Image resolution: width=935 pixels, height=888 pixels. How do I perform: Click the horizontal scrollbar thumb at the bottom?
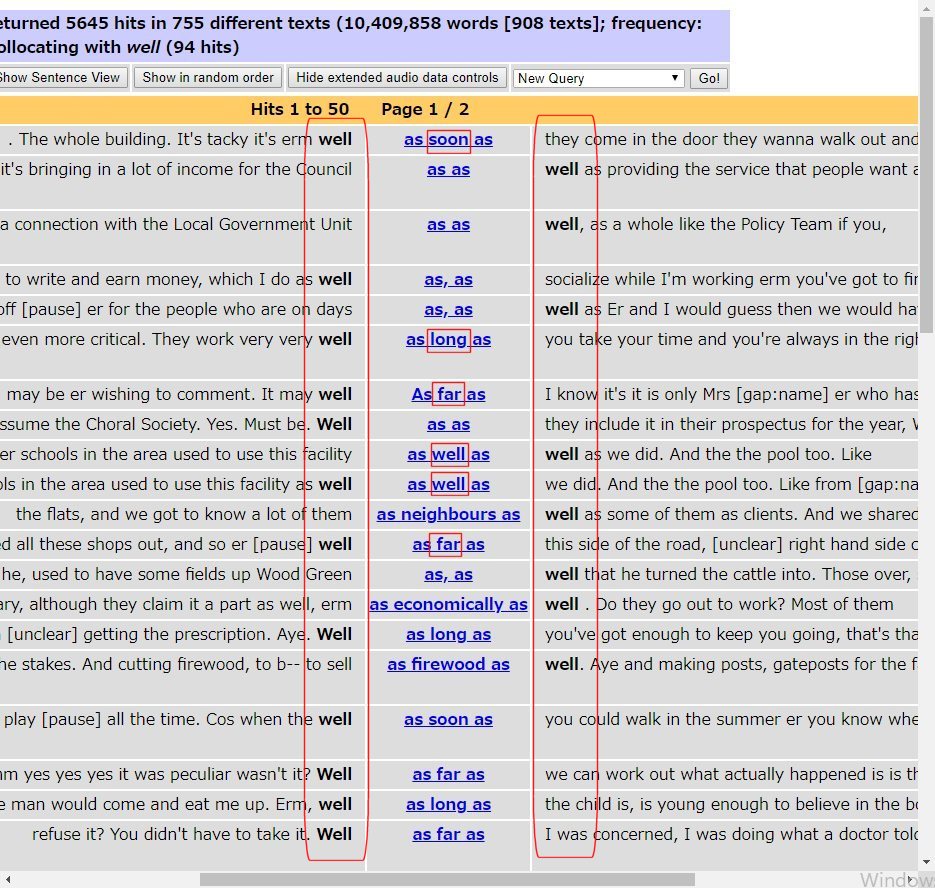point(446,880)
